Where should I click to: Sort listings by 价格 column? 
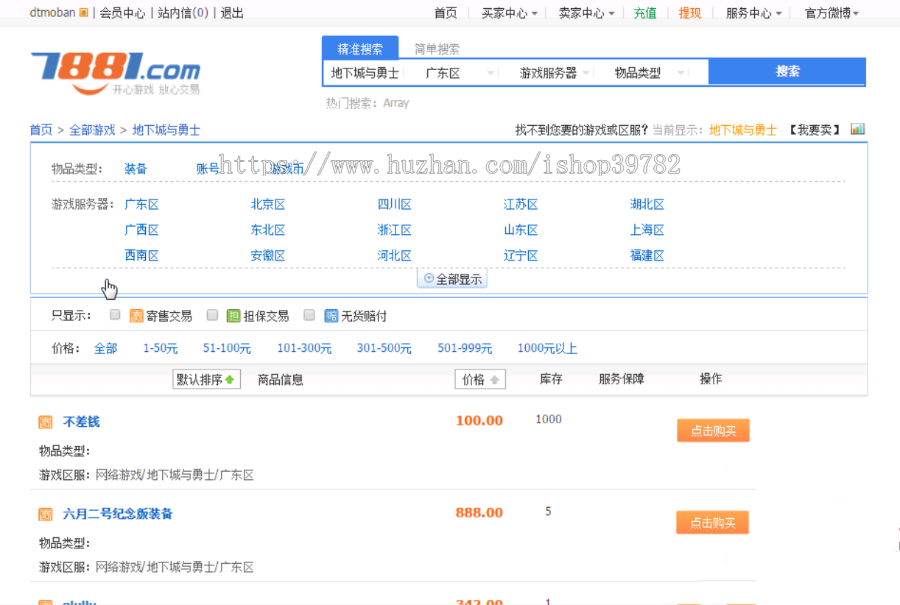480,380
